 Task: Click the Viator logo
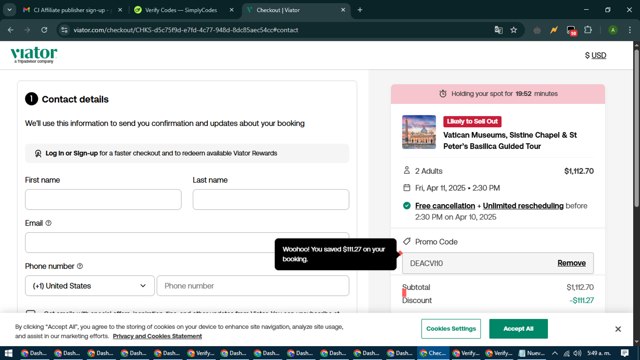[34, 55]
